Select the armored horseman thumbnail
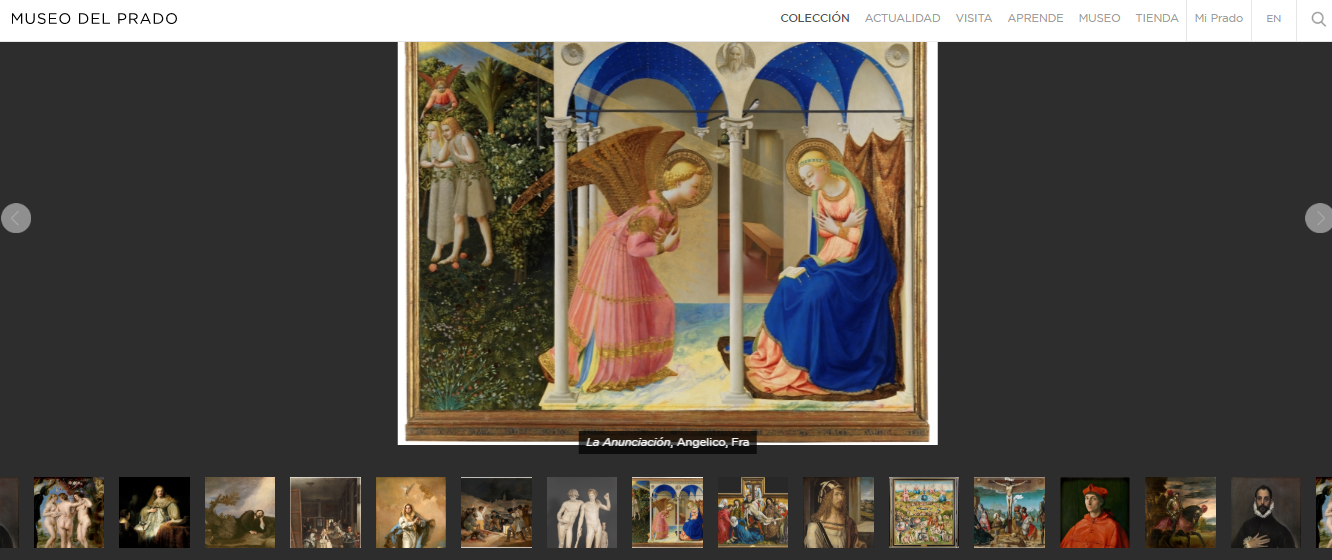 1180,512
